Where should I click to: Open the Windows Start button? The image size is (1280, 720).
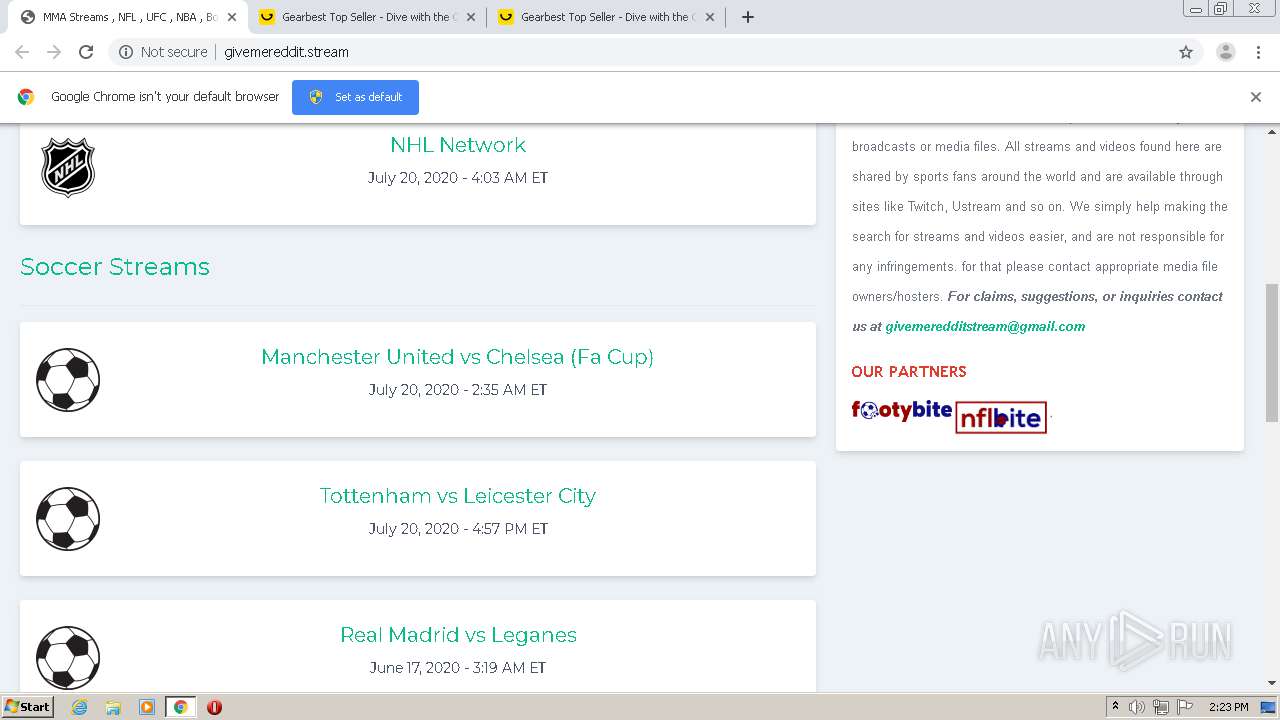point(27,707)
